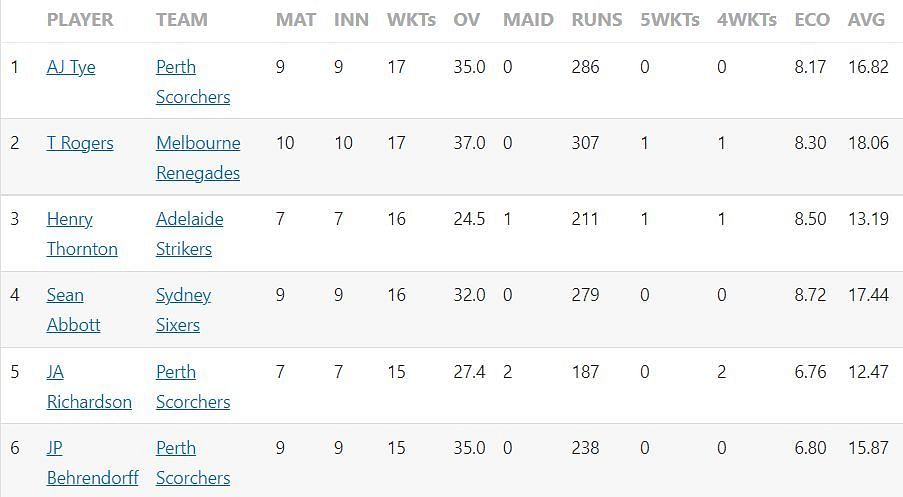This screenshot has width=903, height=497.
Task: Select the 5WKTs column header
Action: coord(670,20)
